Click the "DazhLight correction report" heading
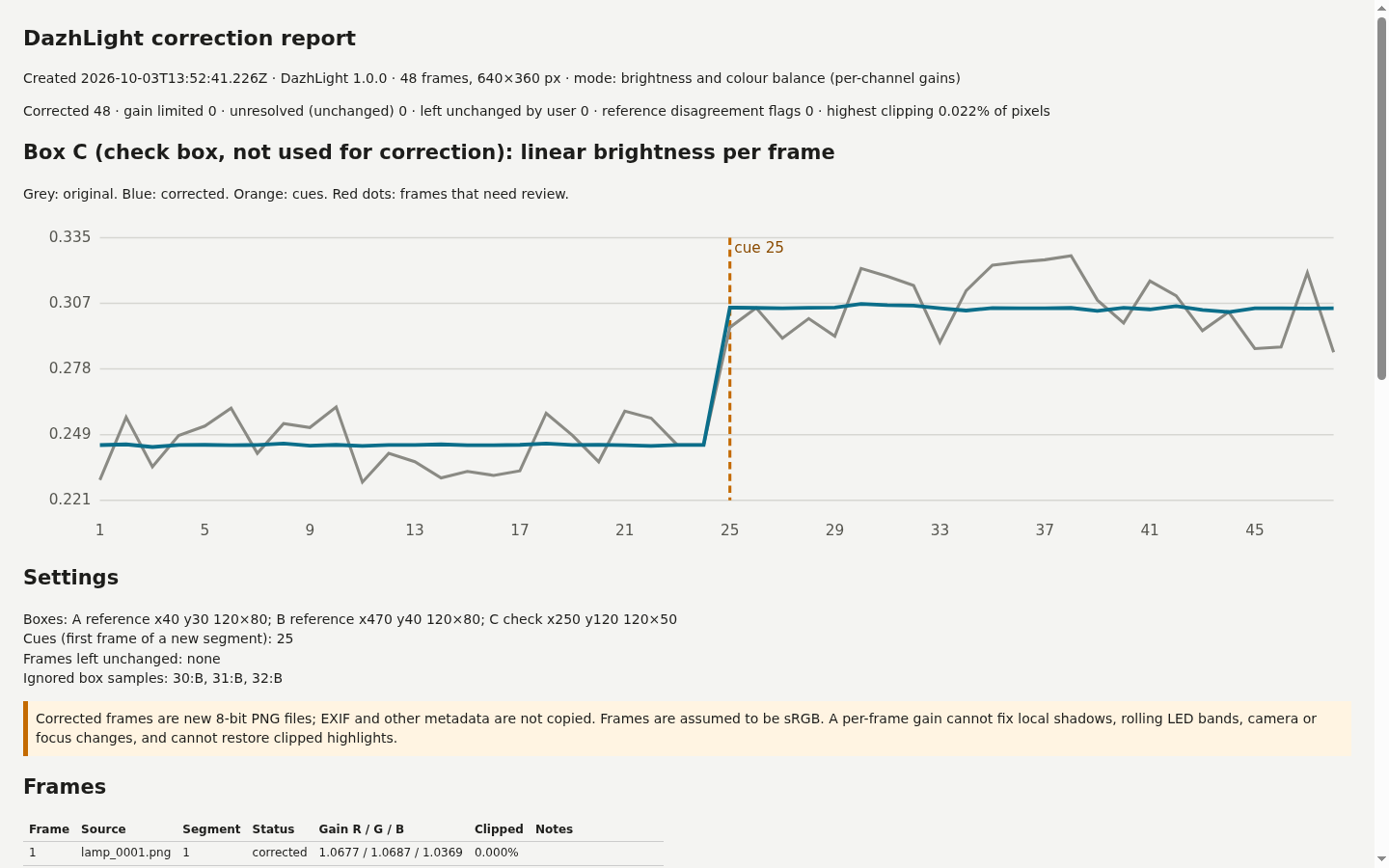The width and height of the screenshot is (1389, 868). pos(189,39)
